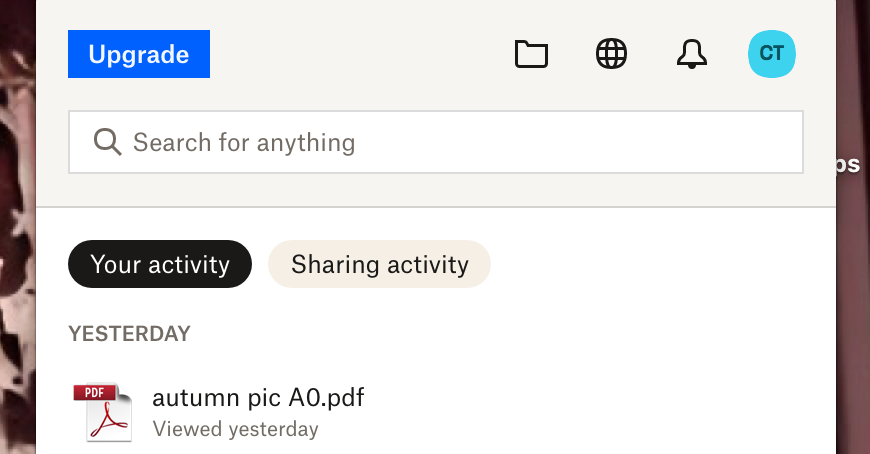The width and height of the screenshot is (870, 454).
Task: Click the blank area right of the YESTERDAY label
Action: [x=500, y=333]
